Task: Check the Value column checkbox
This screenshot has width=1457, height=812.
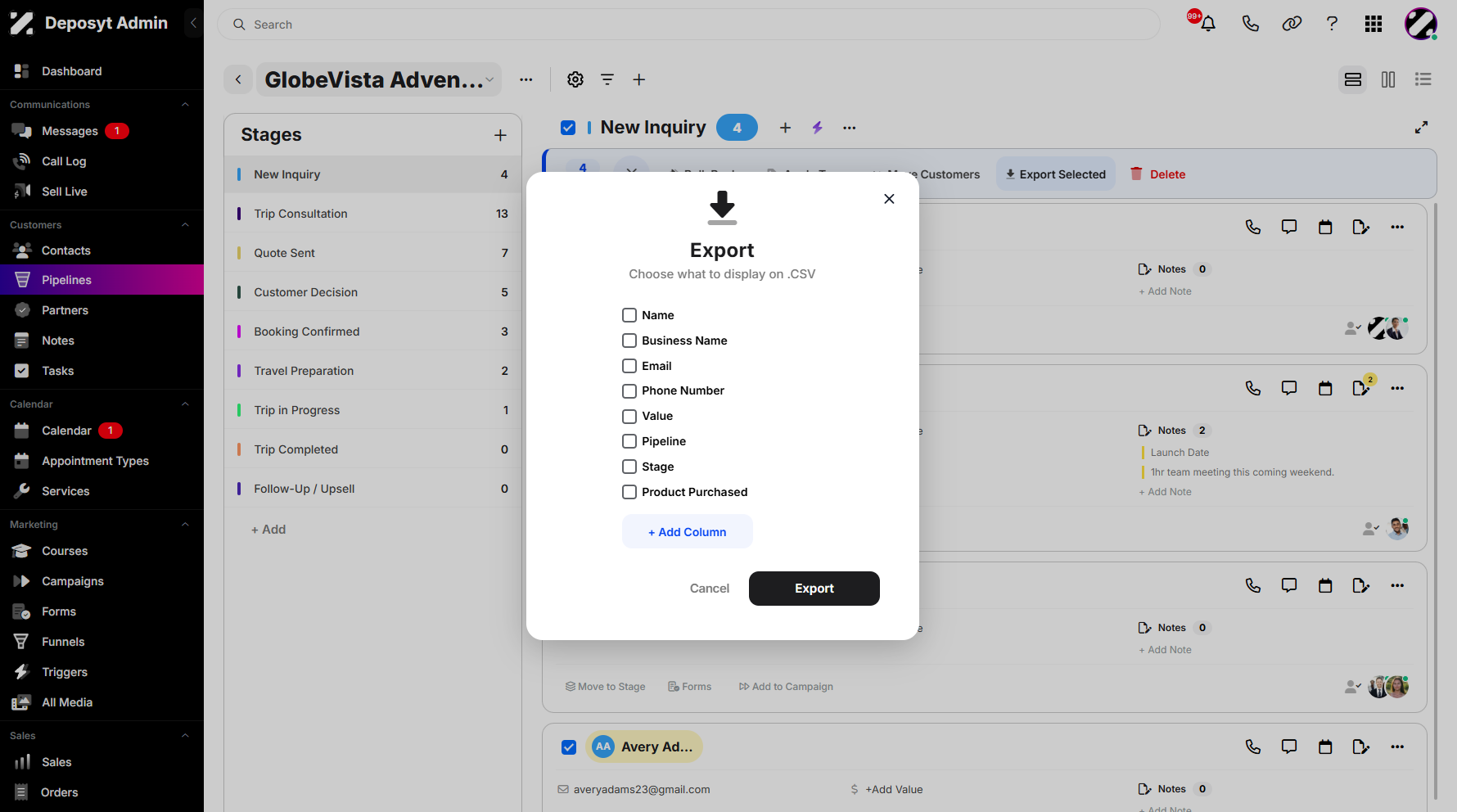Action: point(629,416)
